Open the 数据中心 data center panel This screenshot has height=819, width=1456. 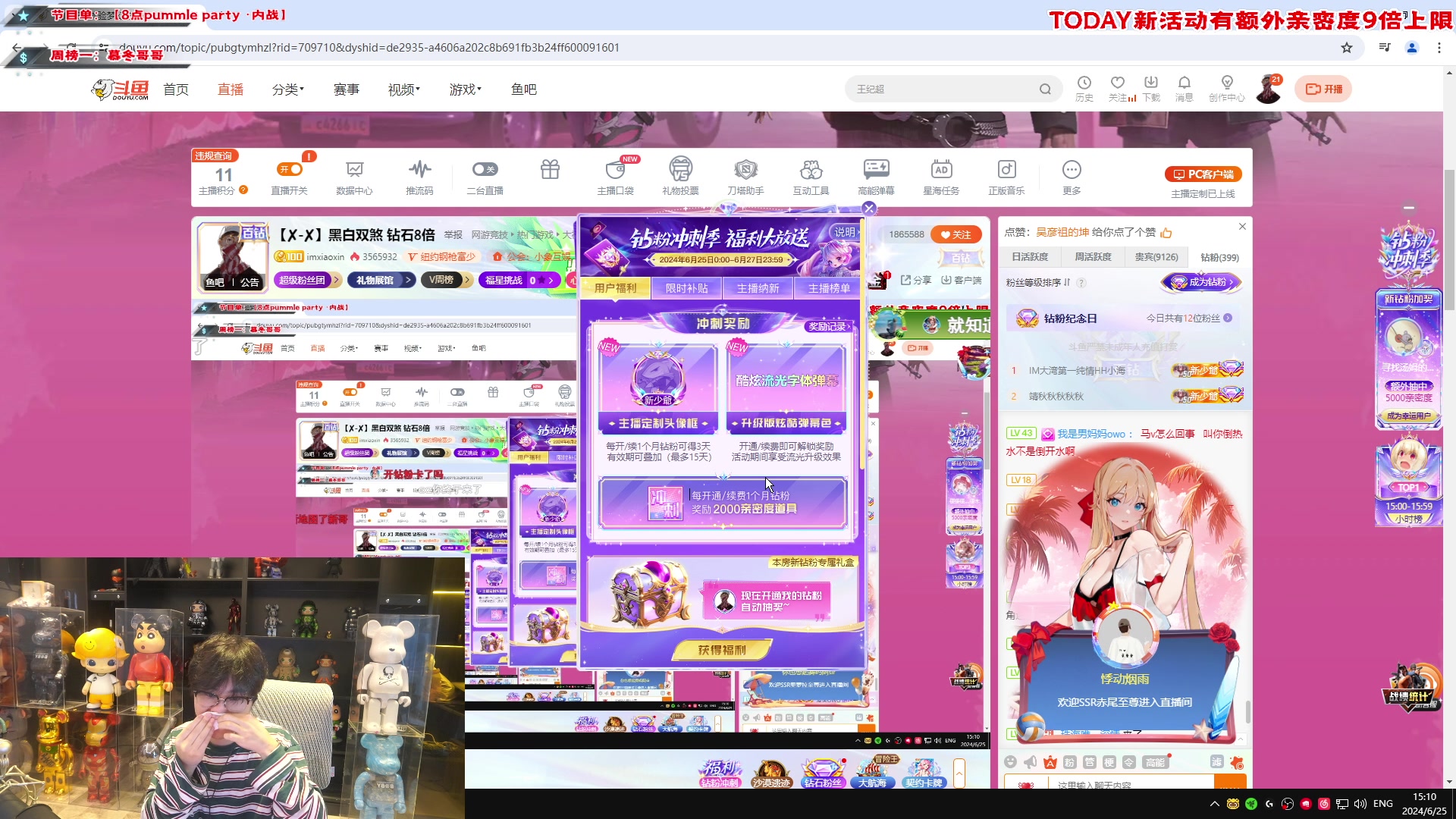pyautogui.click(x=354, y=176)
